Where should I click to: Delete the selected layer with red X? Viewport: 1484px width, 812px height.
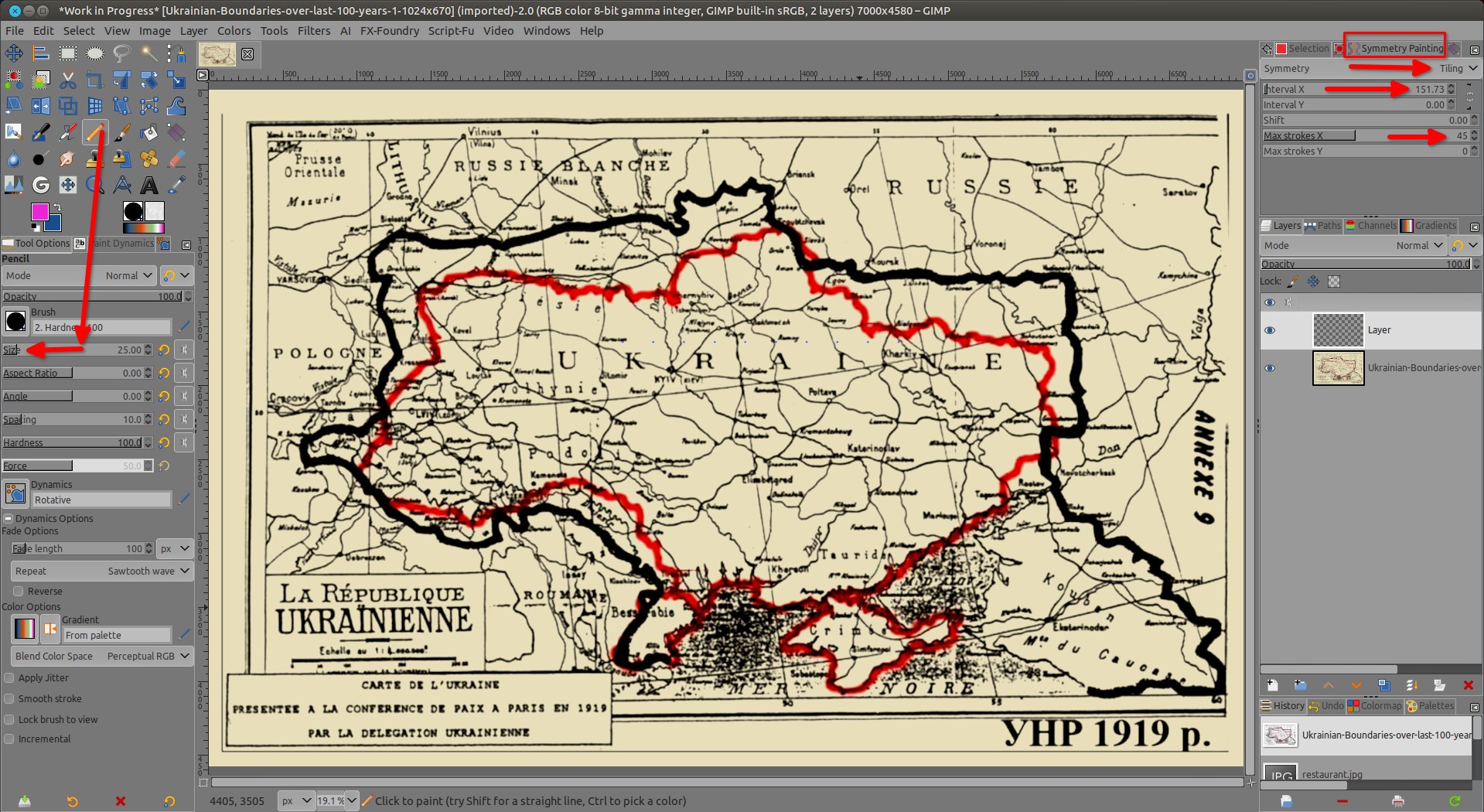pyautogui.click(x=1468, y=685)
